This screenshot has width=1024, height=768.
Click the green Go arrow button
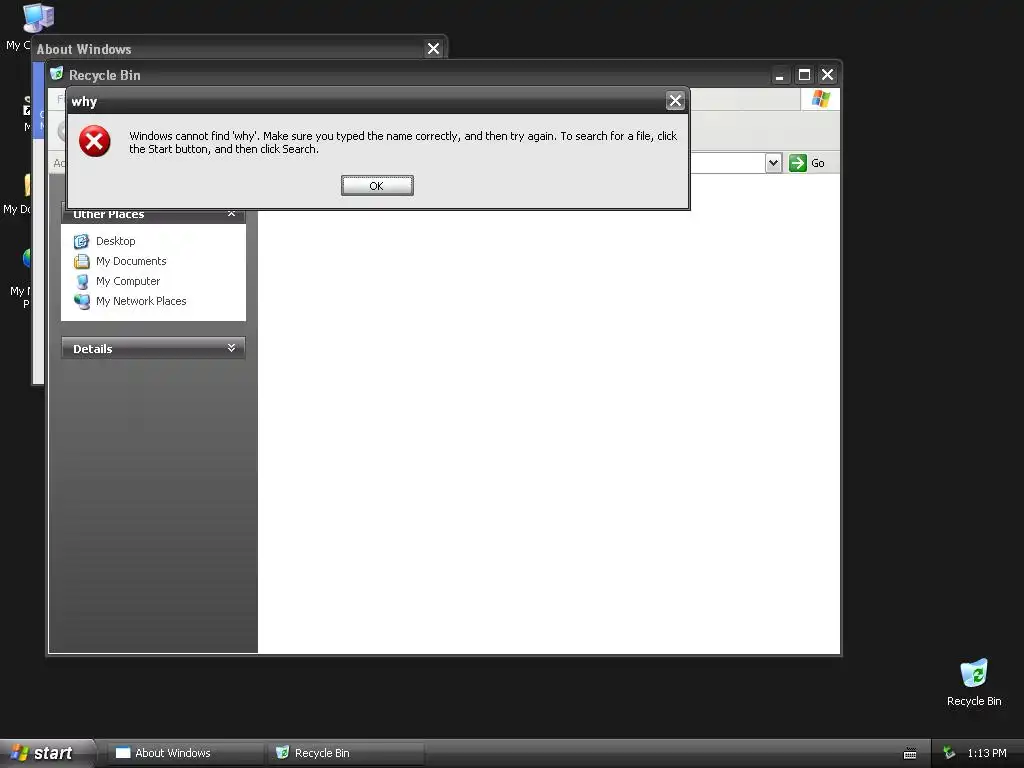tap(797, 163)
